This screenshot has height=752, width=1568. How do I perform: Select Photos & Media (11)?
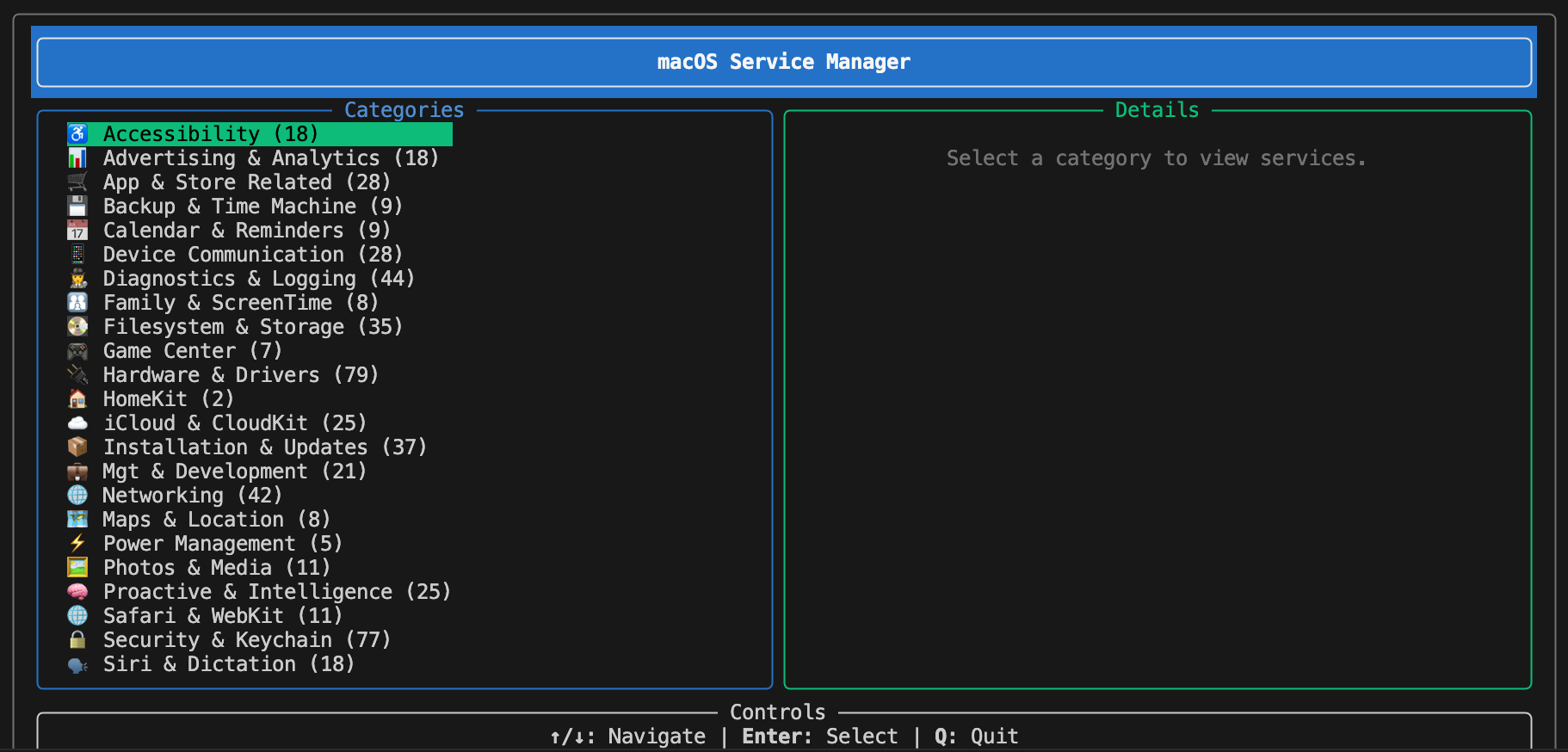click(x=217, y=567)
